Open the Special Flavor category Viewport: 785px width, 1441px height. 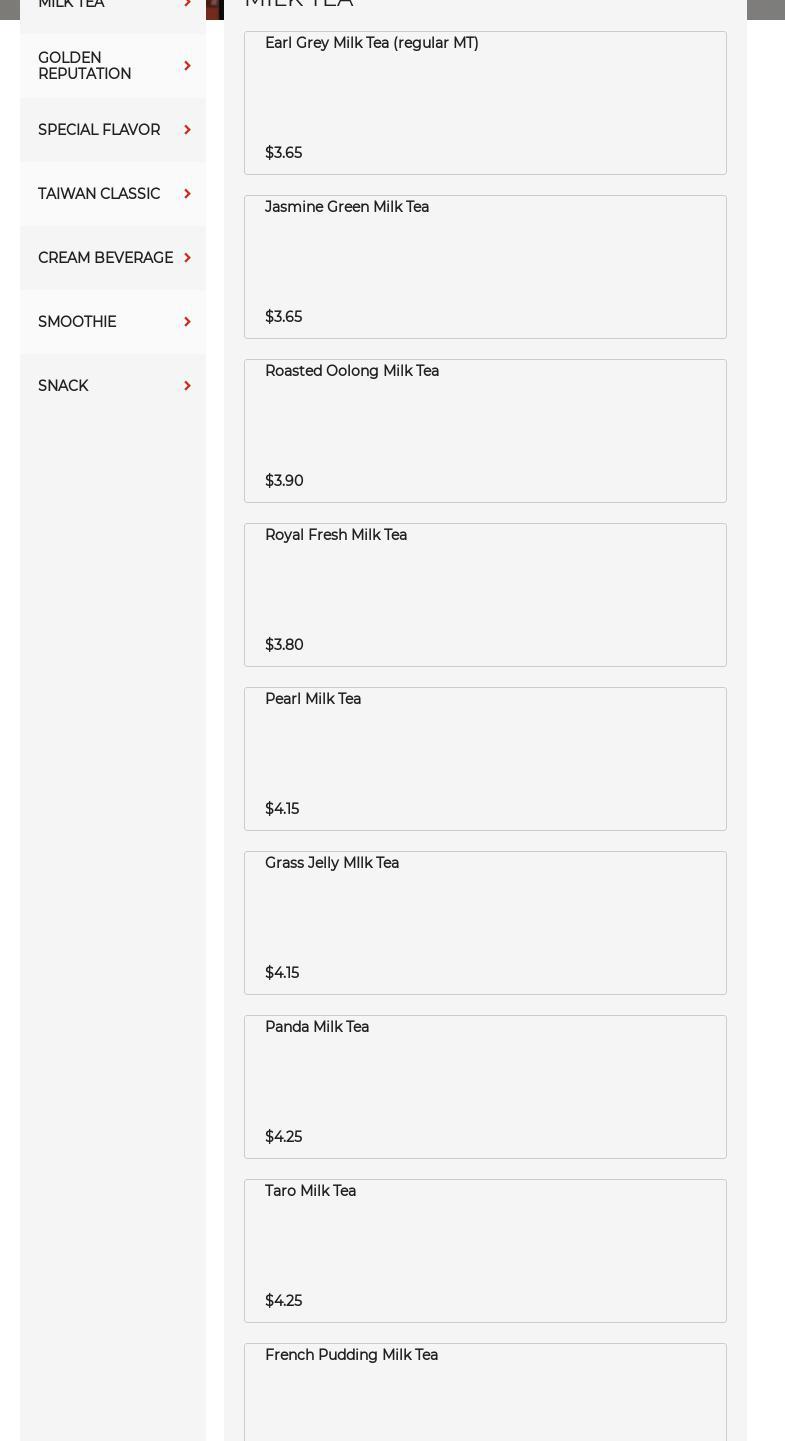pyautogui.click(x=113, y=130)
